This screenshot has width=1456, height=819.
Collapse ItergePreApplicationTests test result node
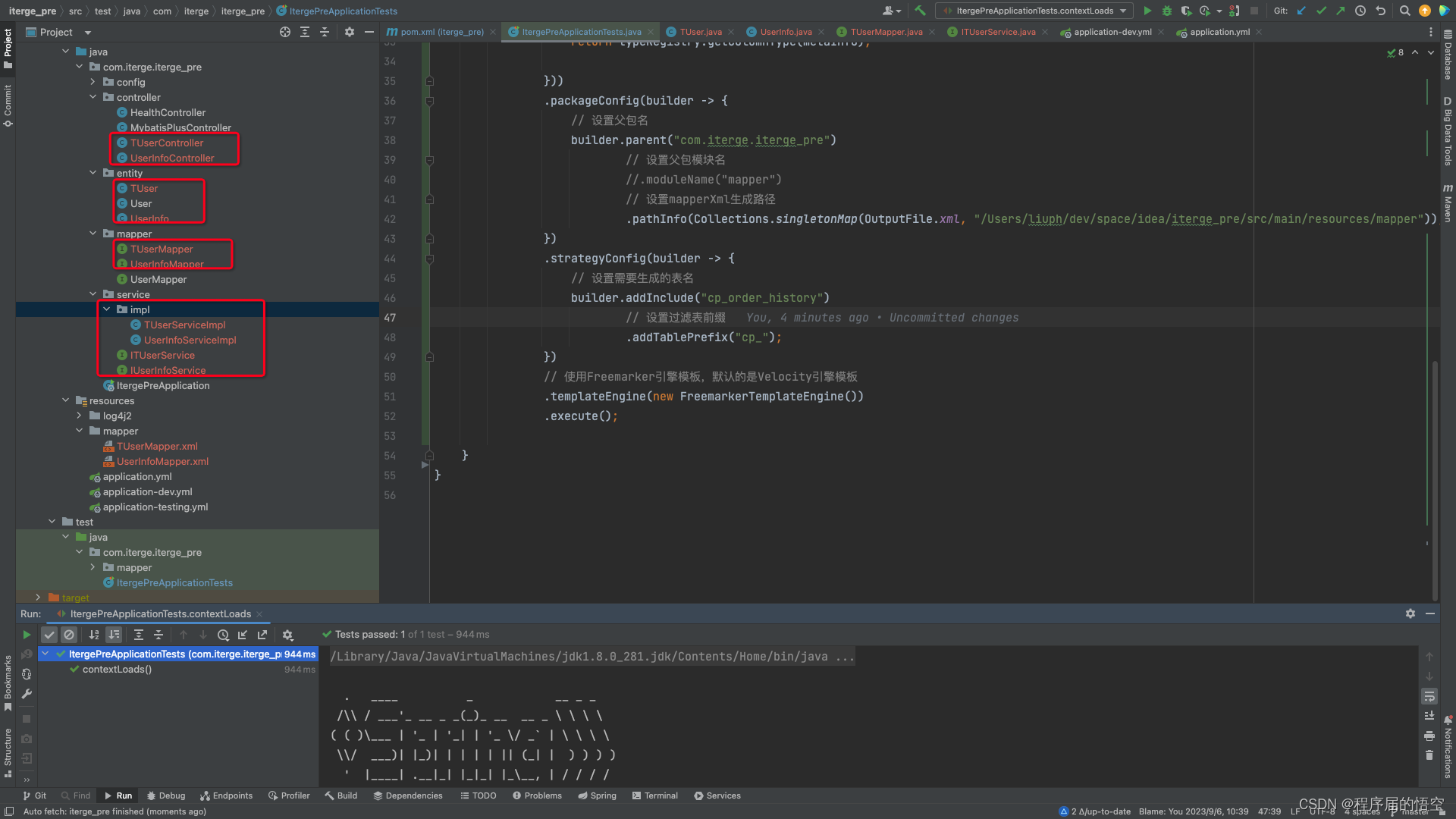[x=45, y=654]
